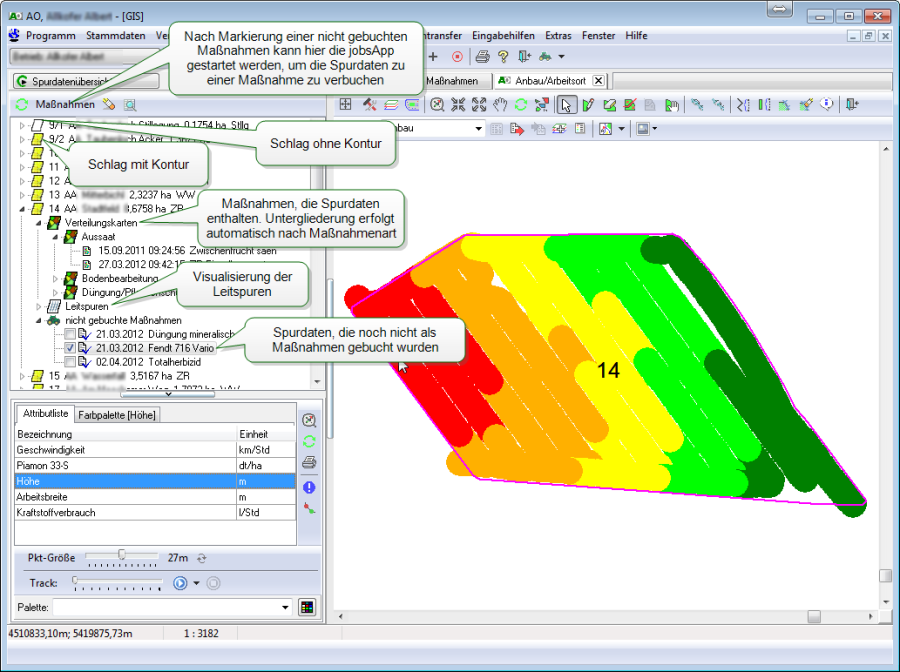Tick the Totalherbizid 02.04.2012 checkbox
Screen dimensions: 900x672
tap(70, 361)
